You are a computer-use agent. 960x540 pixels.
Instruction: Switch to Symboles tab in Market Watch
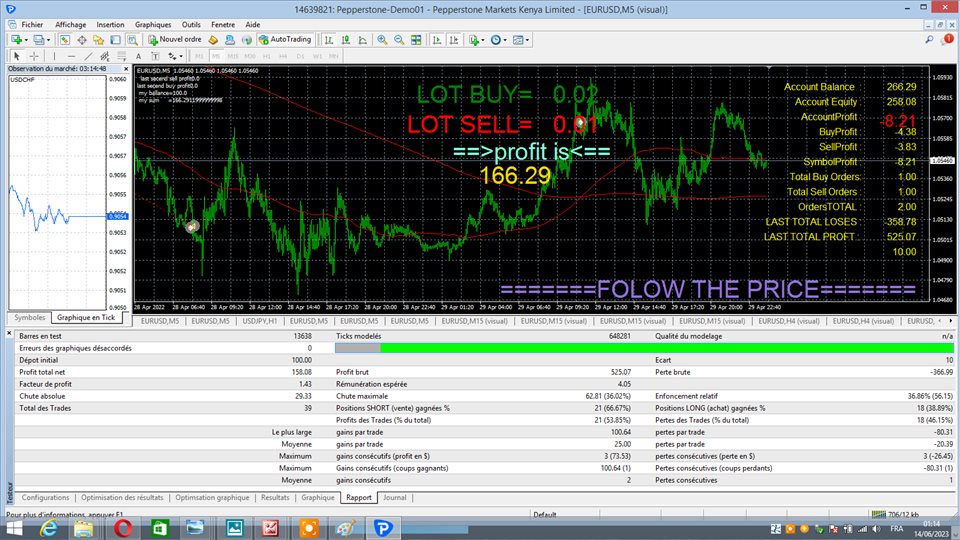29,318
